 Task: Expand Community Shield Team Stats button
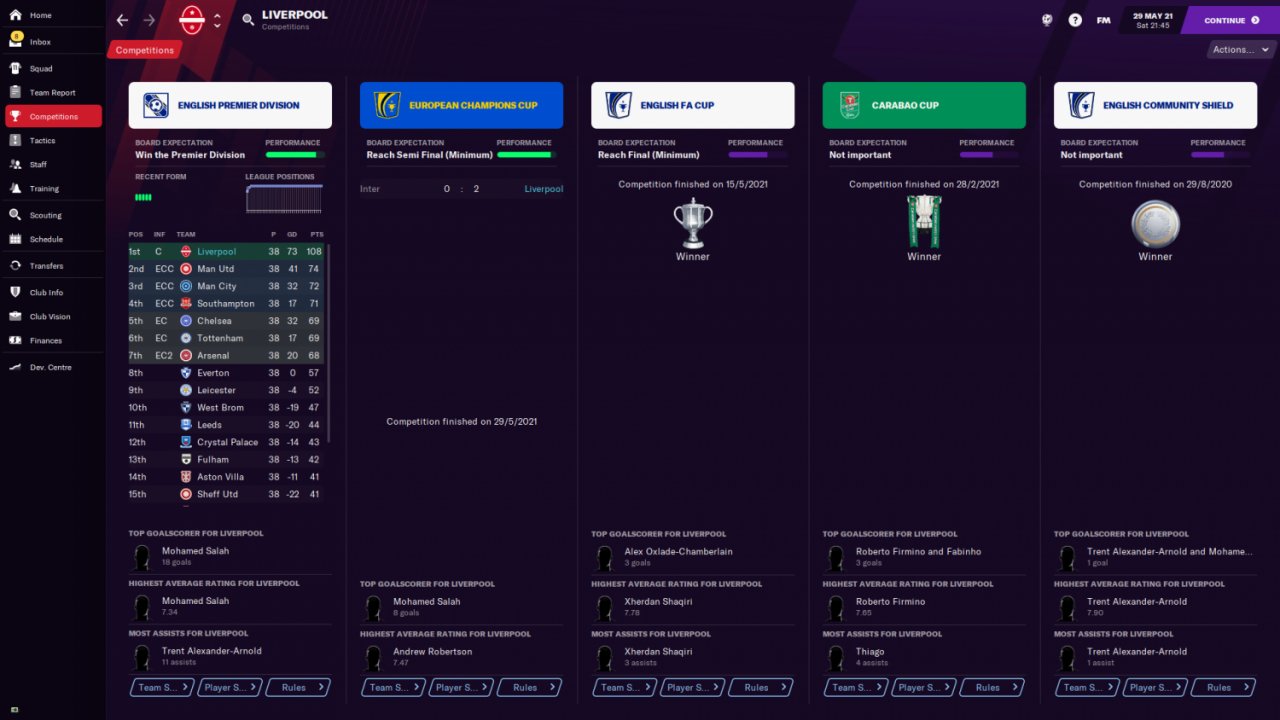tap(1086, 688)
